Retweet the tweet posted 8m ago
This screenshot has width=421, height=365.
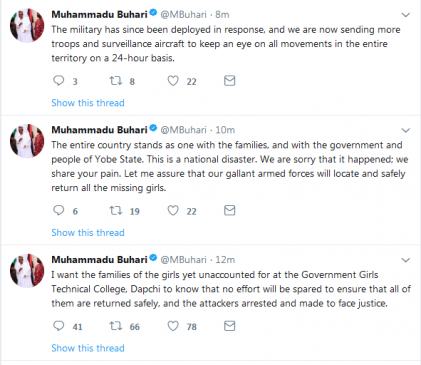[x=116, y=81]
